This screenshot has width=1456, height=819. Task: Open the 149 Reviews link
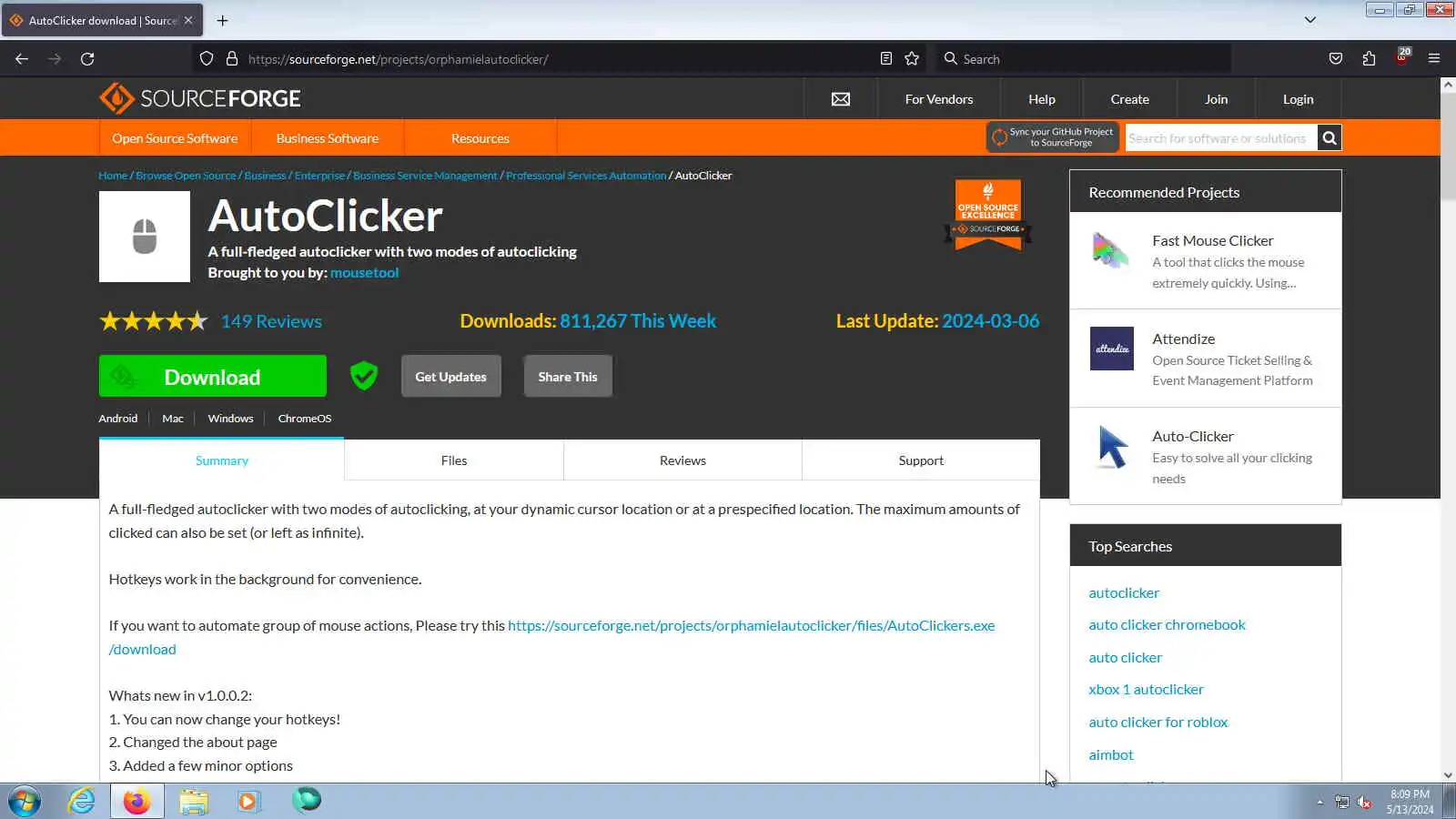[271, 321]
